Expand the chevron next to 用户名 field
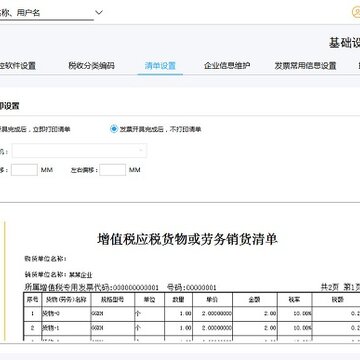This screenshot has width=360, height=360. pos(99,13)
